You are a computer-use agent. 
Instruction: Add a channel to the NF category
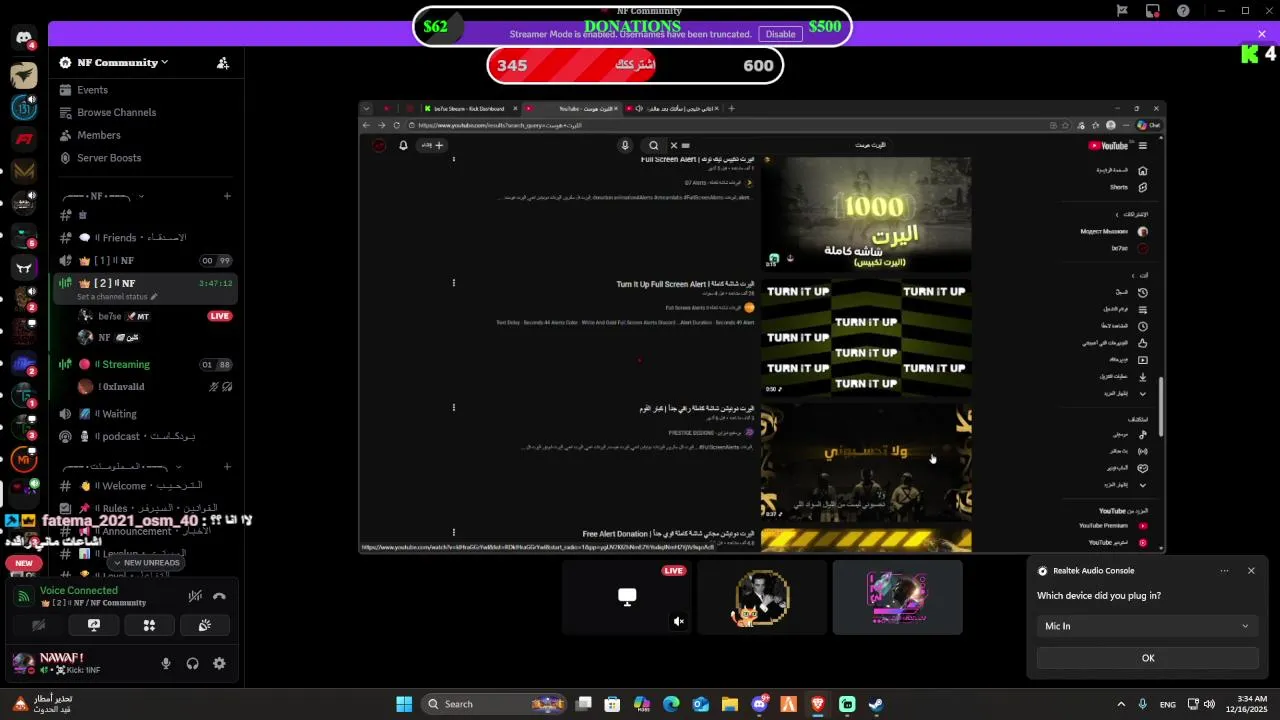pyautogui.click(x=228, y=196)
